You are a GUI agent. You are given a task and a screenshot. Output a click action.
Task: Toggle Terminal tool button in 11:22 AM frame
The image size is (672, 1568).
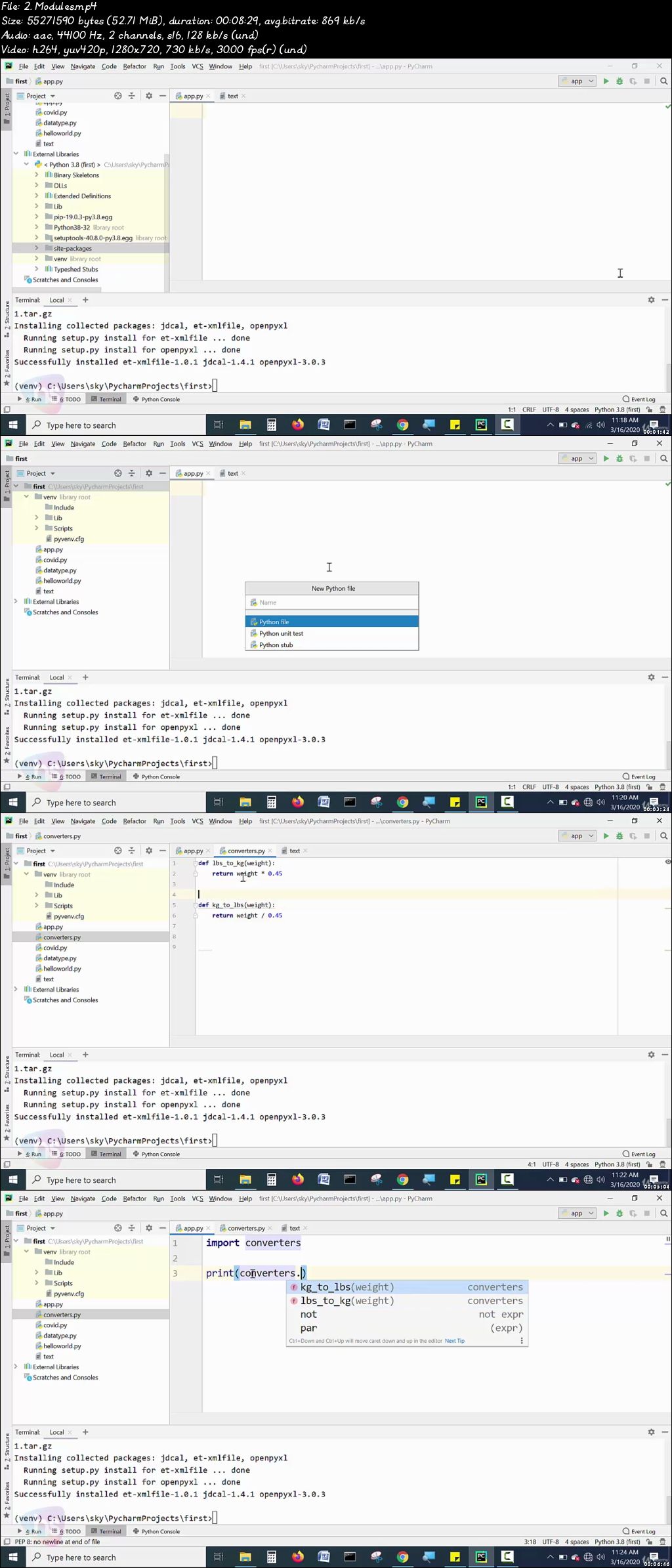coord(106,1154)
